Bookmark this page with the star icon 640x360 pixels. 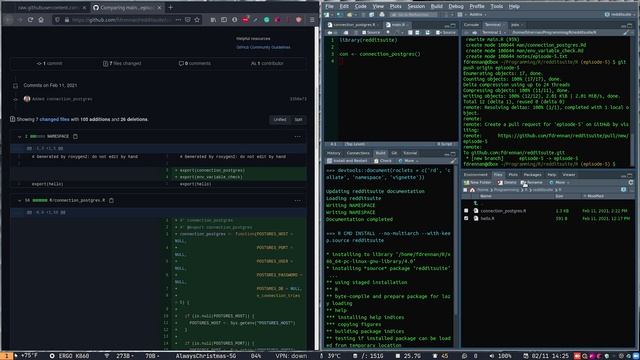197,20
